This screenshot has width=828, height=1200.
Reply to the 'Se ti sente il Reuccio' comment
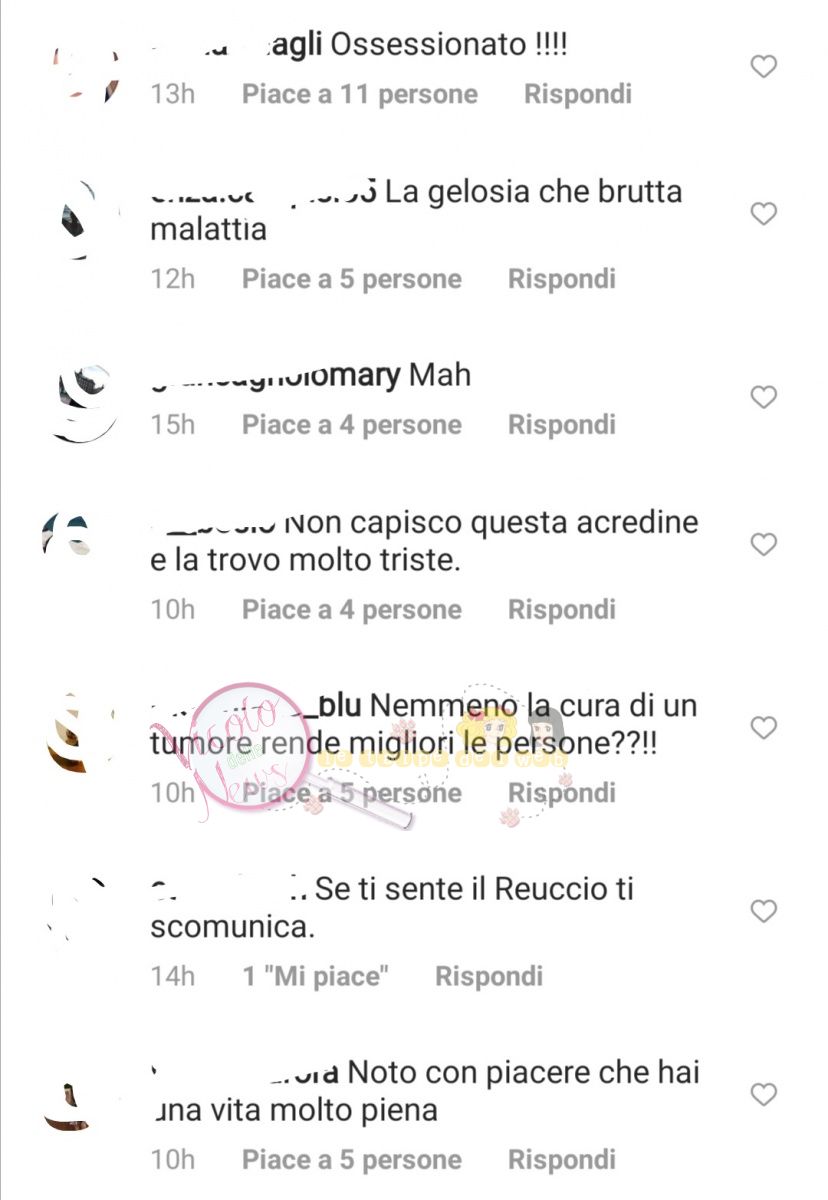point(489,976)
